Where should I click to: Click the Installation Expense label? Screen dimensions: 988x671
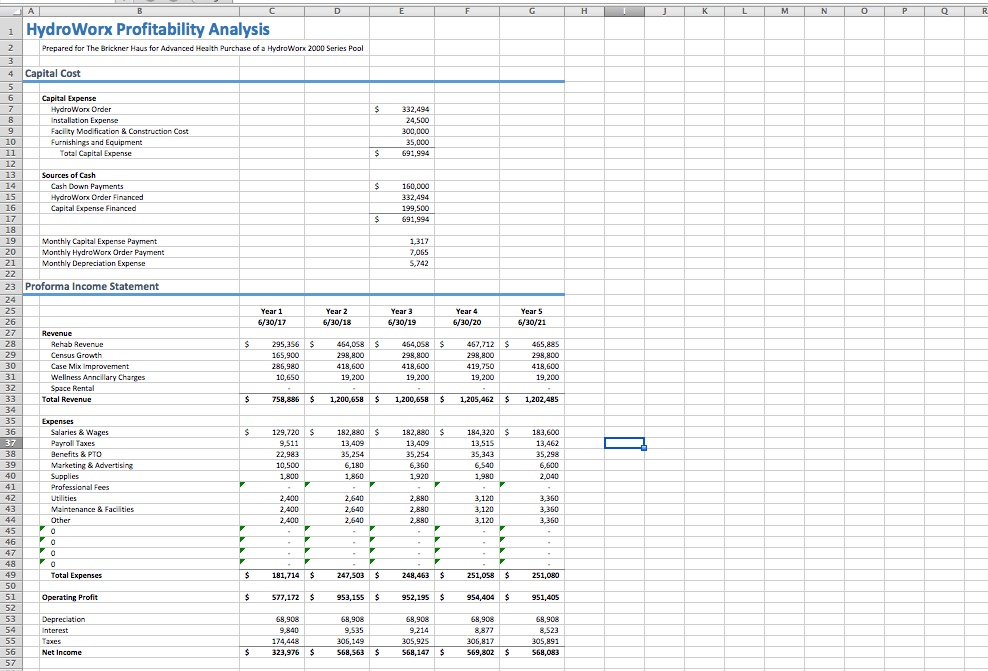84,120
